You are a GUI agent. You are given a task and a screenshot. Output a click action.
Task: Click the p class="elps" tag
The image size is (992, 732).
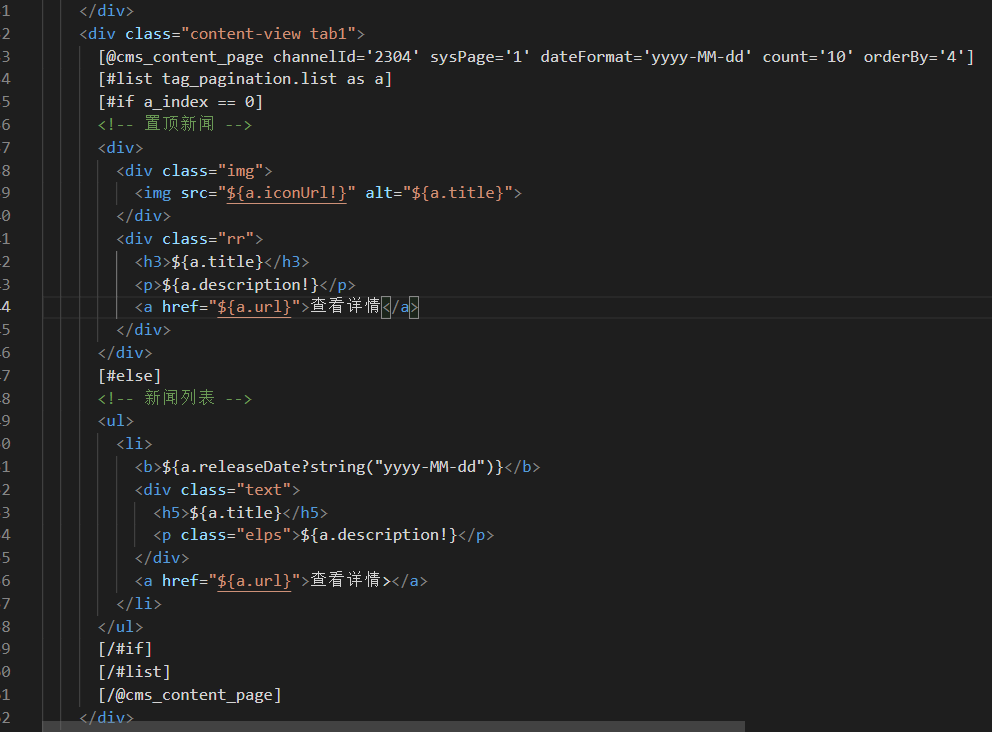[x=226, y=535]
